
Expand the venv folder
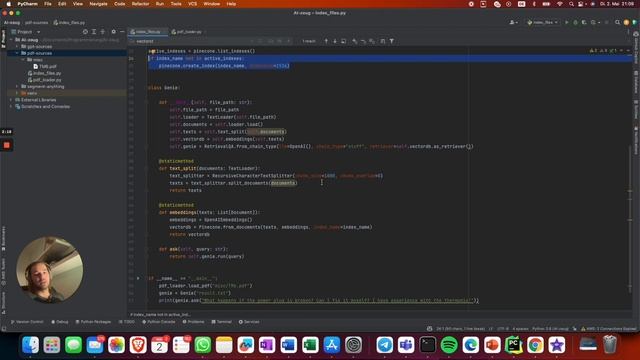point(17,93)
